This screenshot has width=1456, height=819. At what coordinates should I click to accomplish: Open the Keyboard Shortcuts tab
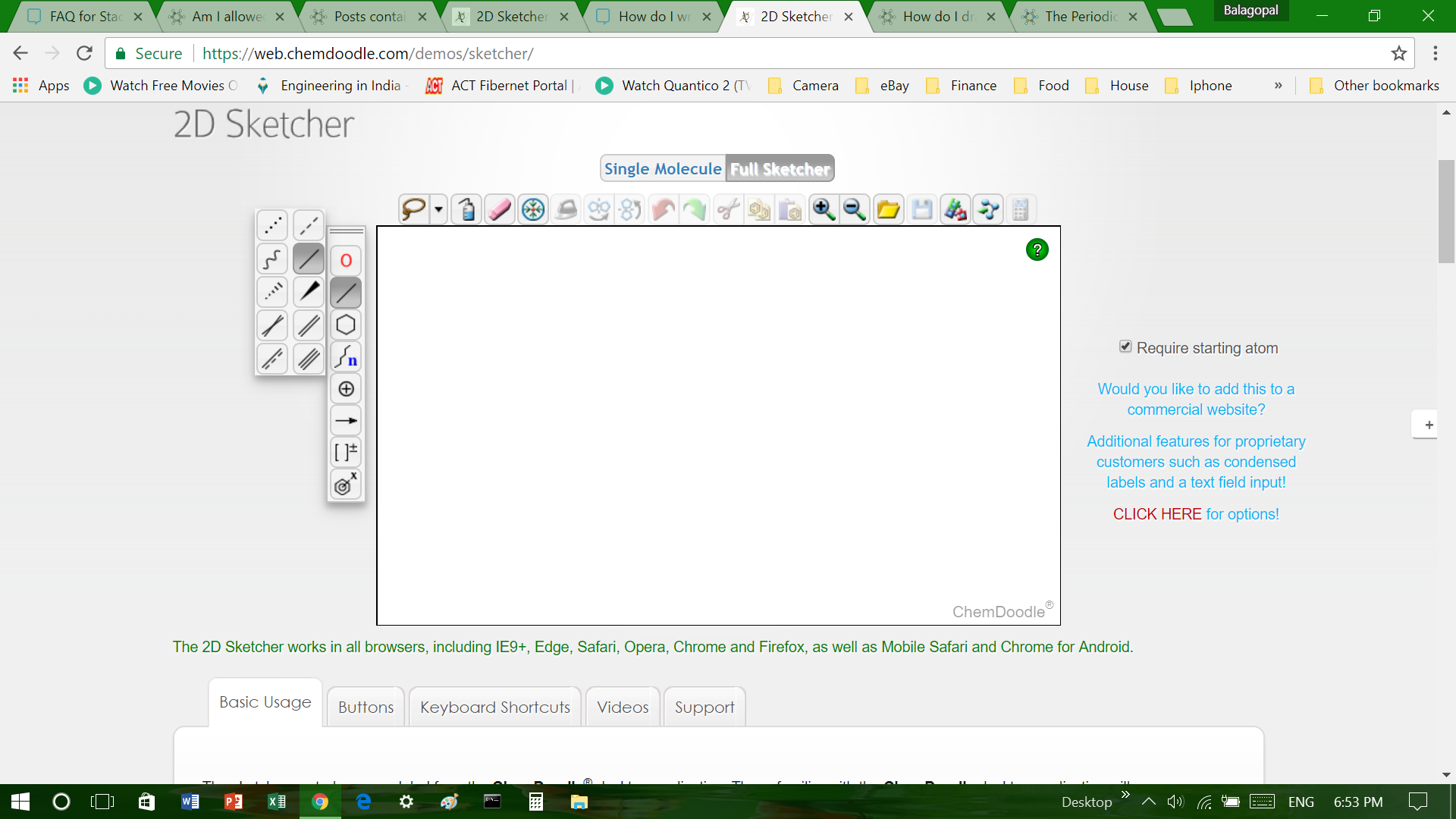point(495,707)
